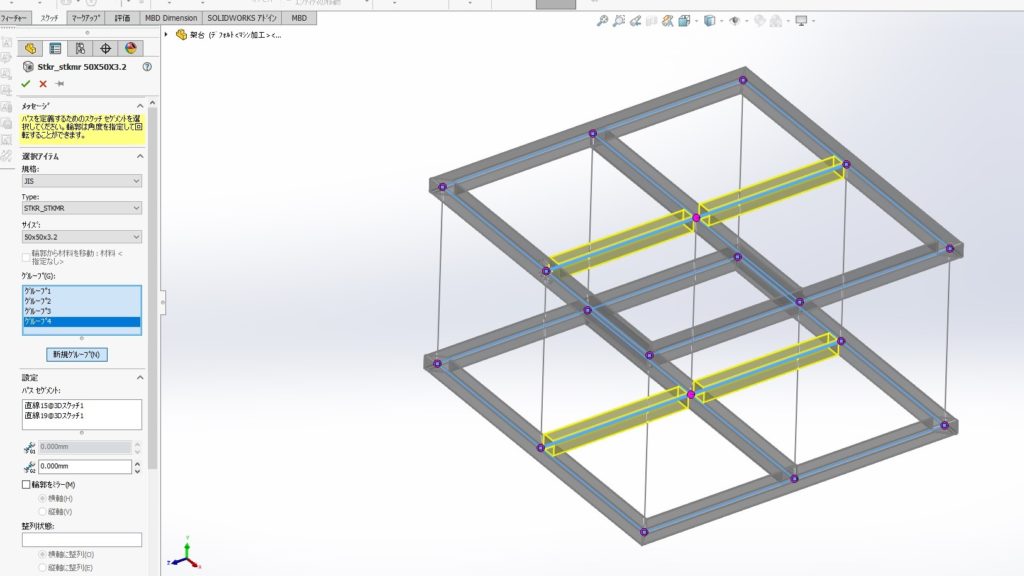
Task: Open the Display Style cube icon
Action: (709, 20)
